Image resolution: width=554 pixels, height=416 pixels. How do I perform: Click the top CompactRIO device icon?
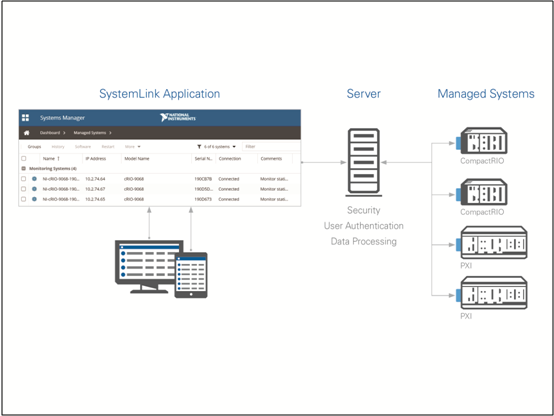click(482, 141)
